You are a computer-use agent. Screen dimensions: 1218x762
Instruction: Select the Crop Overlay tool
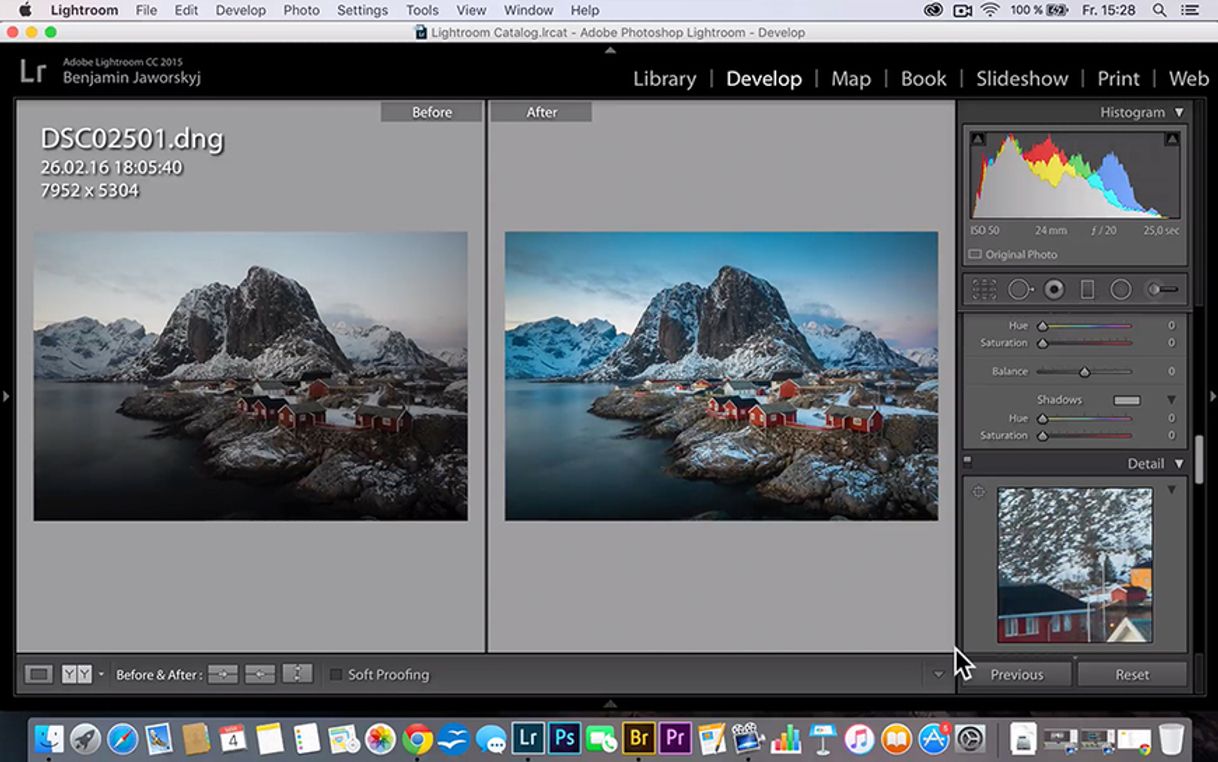point(985,289)
